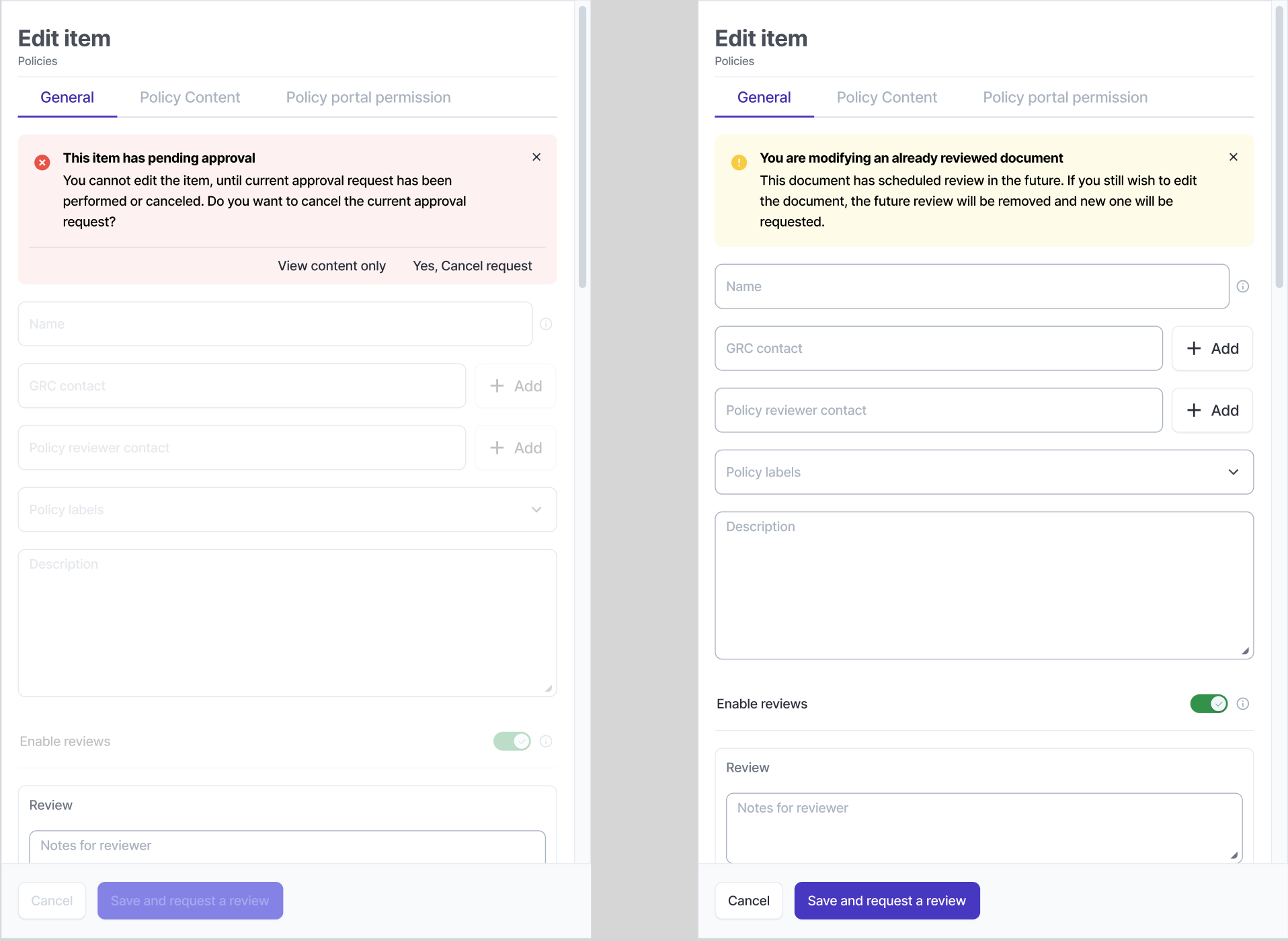Dismiss the pending approval red alert

tap(536, 157)
